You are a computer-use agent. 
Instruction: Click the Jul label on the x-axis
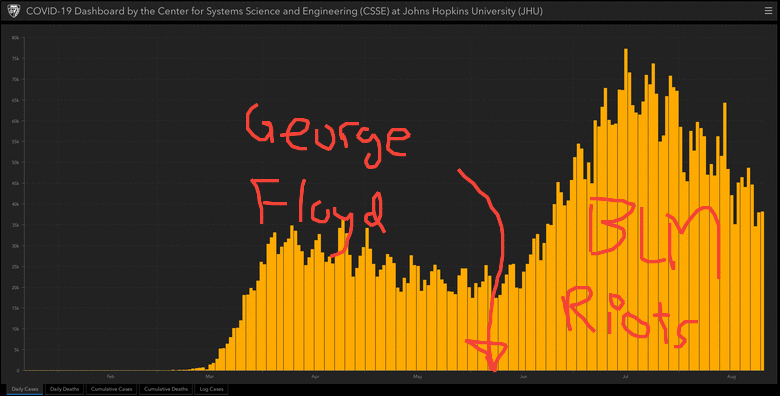pyautogui.click(x=625, y=376)
